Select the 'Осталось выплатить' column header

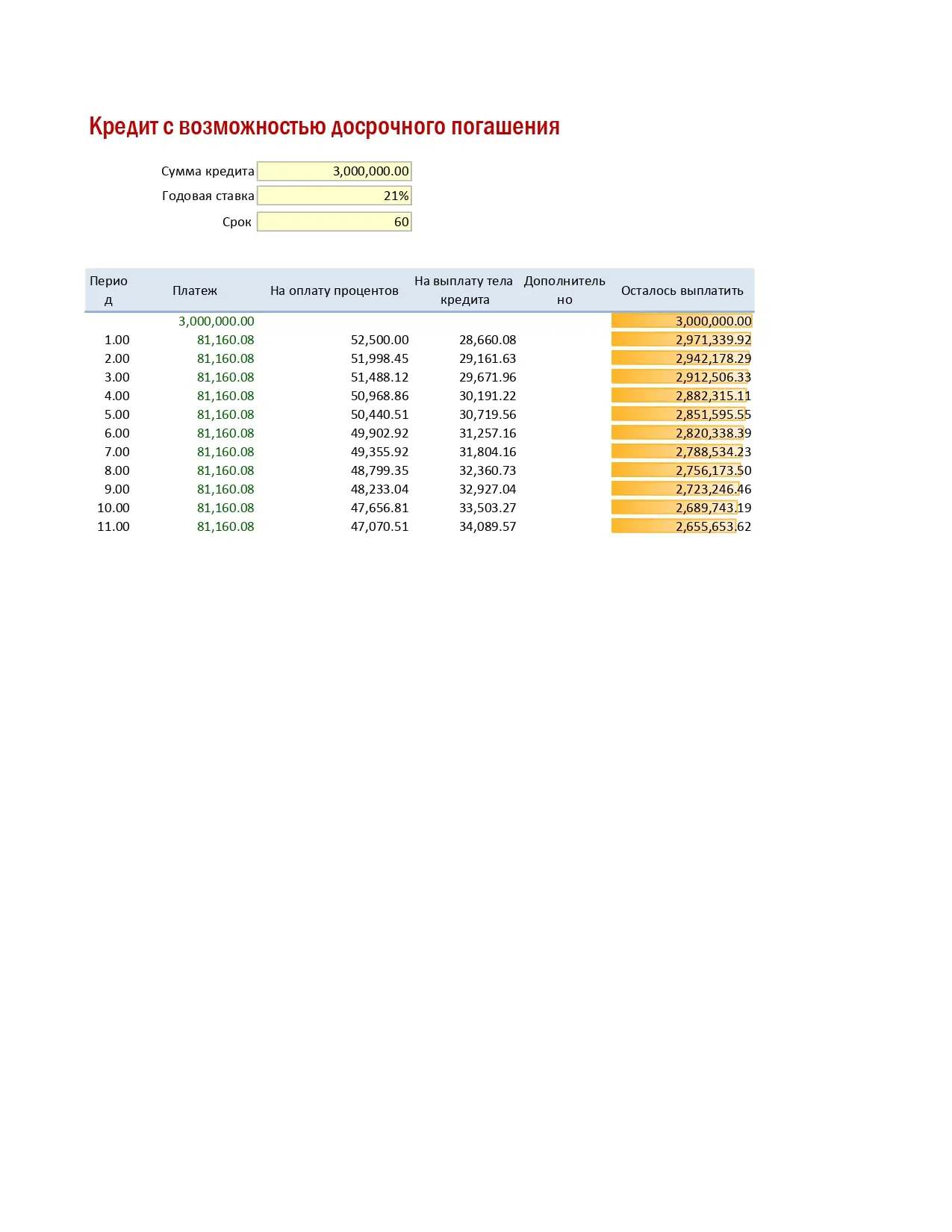682,290
